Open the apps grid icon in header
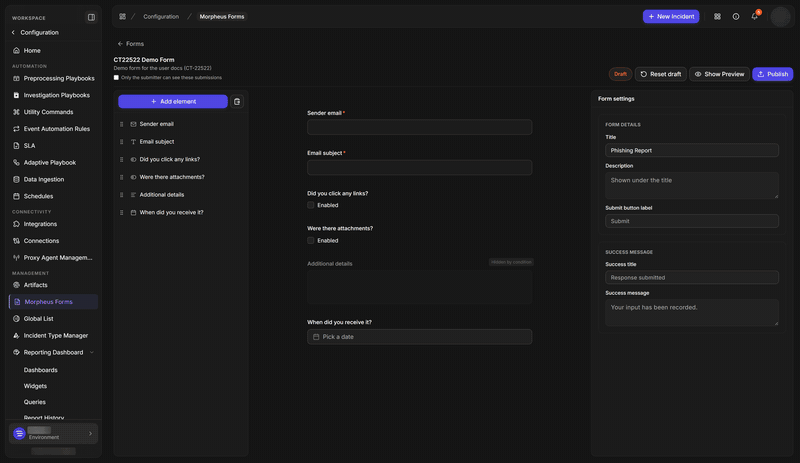Viewport: 800px width, 463px height. pyautogui.click(x=717, y=17)
